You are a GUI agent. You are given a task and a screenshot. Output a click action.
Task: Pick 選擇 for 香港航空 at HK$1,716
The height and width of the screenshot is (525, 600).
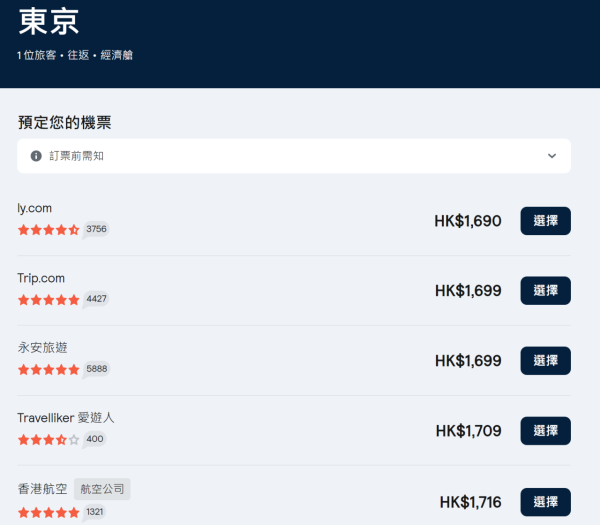coord(545,501)
